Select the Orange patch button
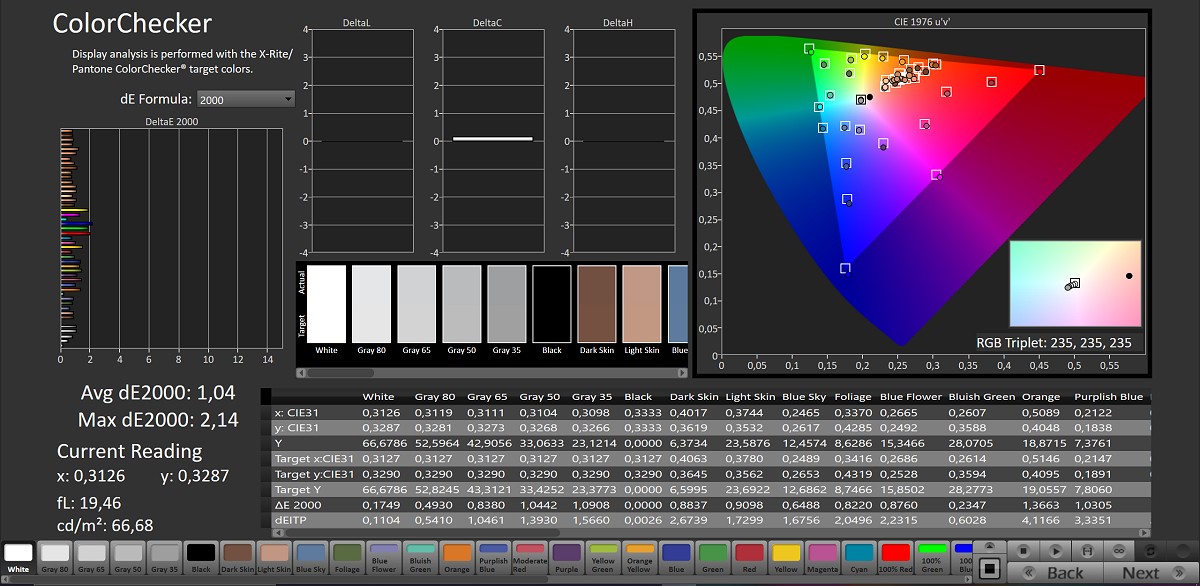1200x586 pixels. (457, 558)
